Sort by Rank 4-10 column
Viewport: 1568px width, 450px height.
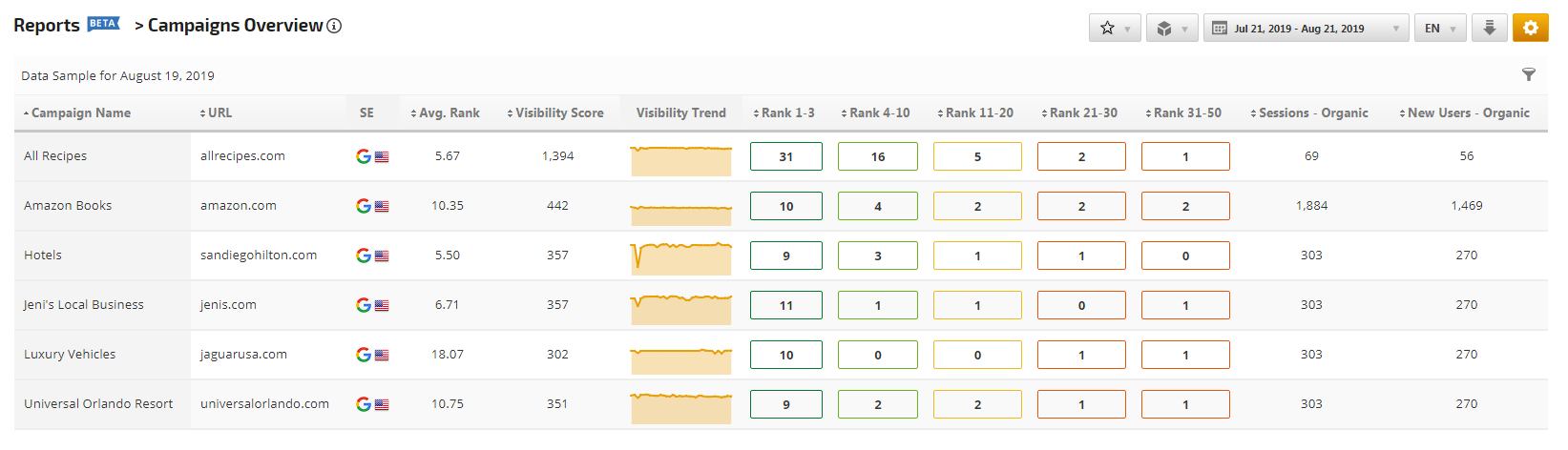[x=875, y=112]
